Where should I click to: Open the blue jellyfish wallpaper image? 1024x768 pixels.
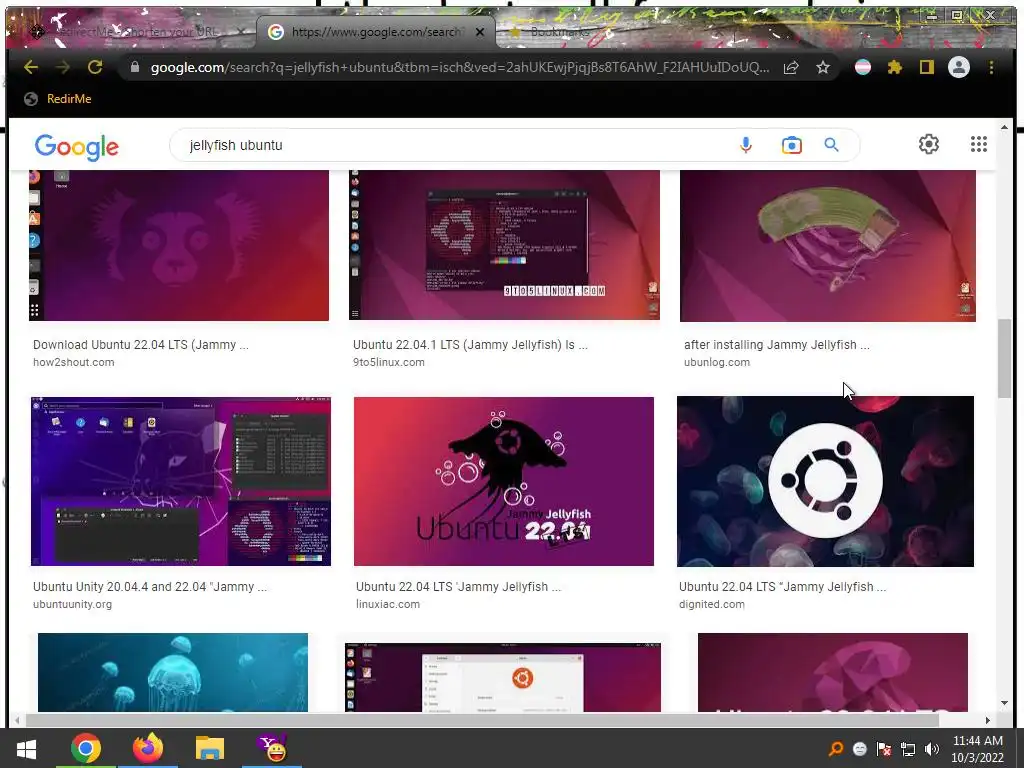click(x=172, y=672)
